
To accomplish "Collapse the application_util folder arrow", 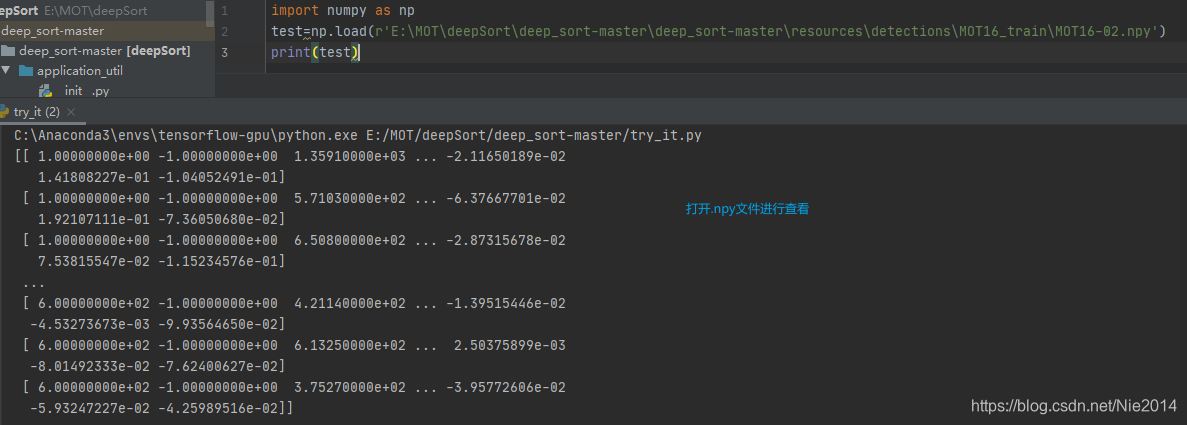I will (5, 70).
